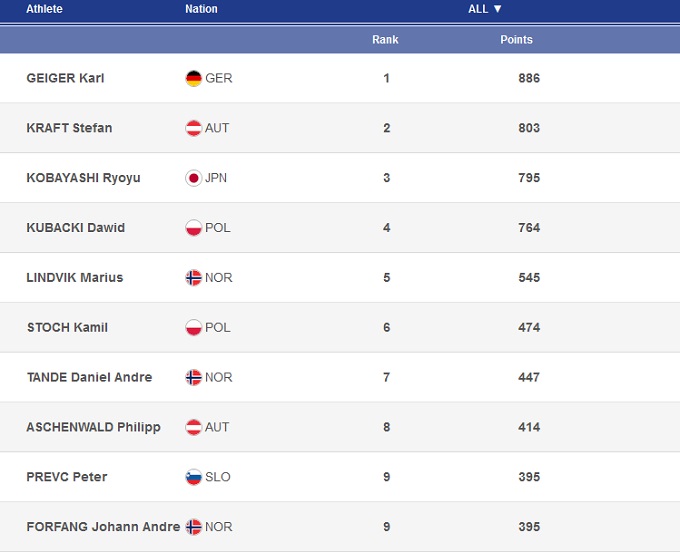Open GEIGER Karl's athlete profile
This screenshot has height=552, width=680.
click(65, 78)
